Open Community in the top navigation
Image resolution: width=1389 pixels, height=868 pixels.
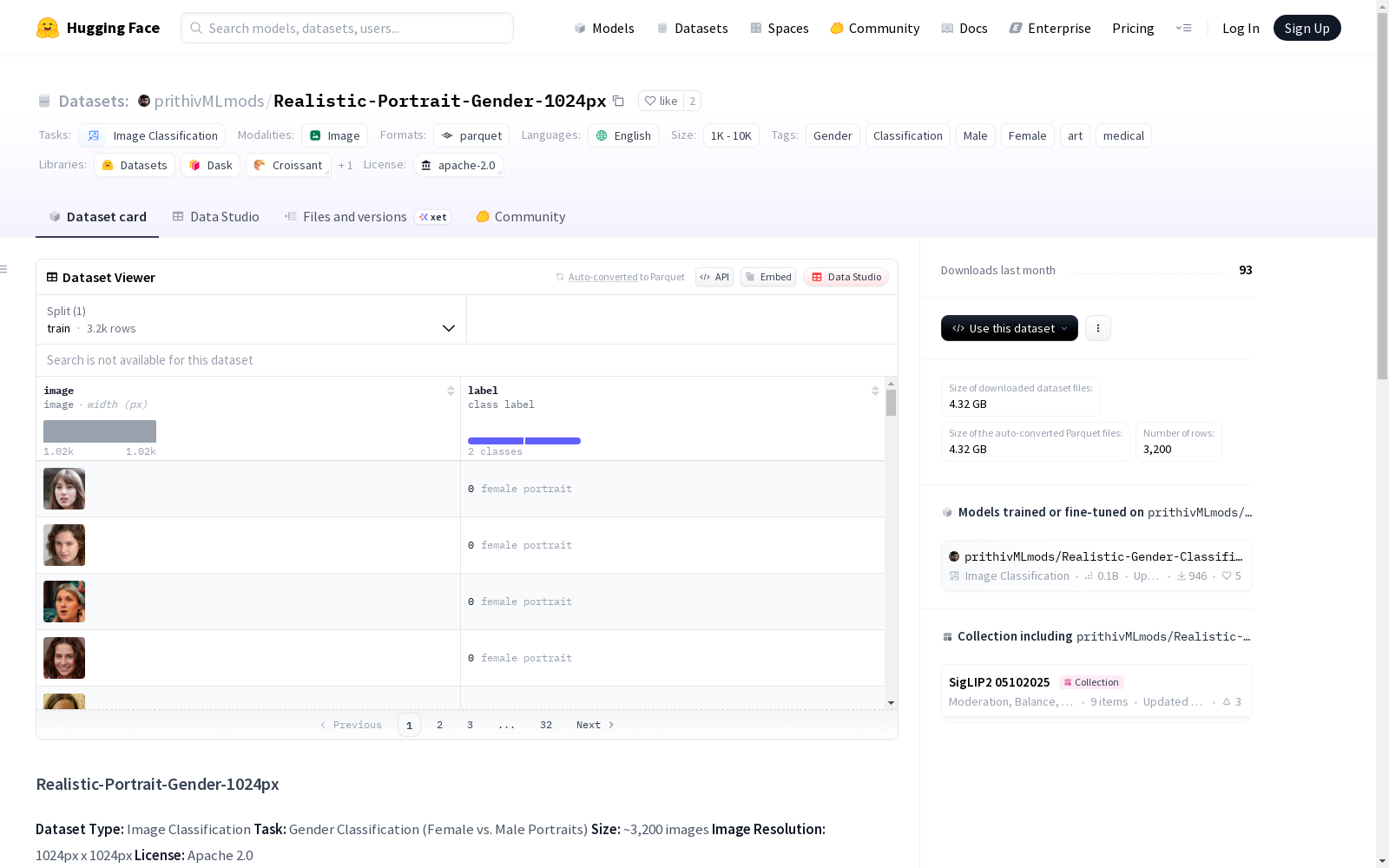(x=875, y=28)
